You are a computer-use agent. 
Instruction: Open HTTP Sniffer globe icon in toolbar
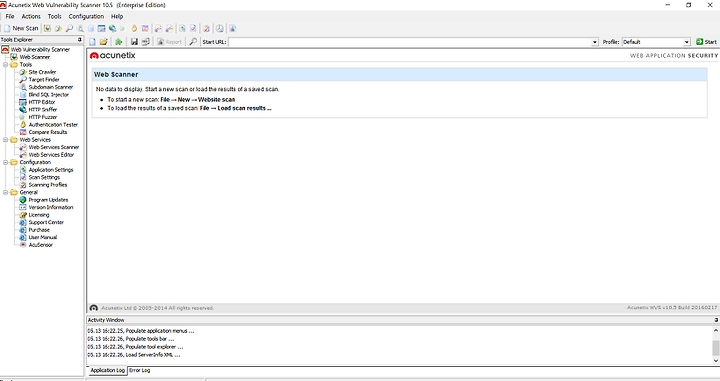click(x=112, y=28)
